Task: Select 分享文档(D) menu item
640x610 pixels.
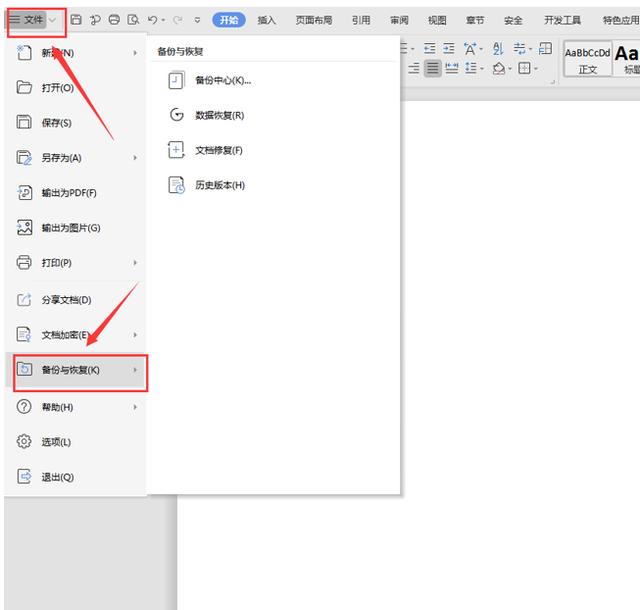Action: coord(76,300)
